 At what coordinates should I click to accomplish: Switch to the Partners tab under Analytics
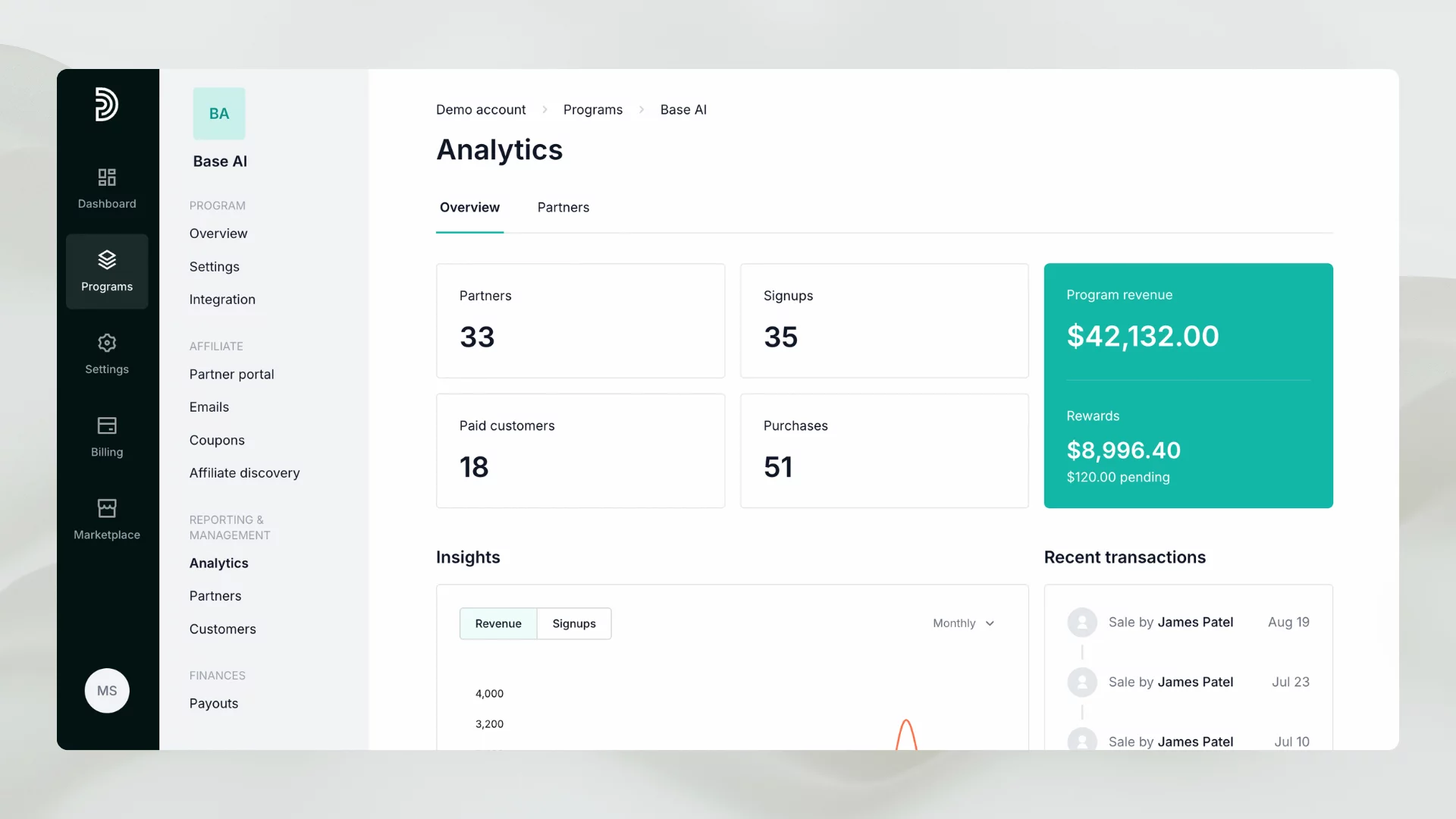563,208
